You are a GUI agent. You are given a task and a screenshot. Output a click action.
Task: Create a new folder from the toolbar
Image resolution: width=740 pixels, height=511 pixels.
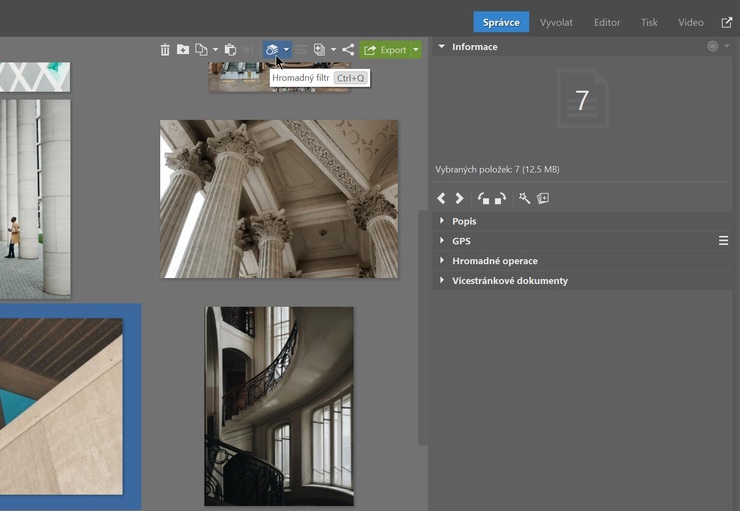[x=183, y=50]
